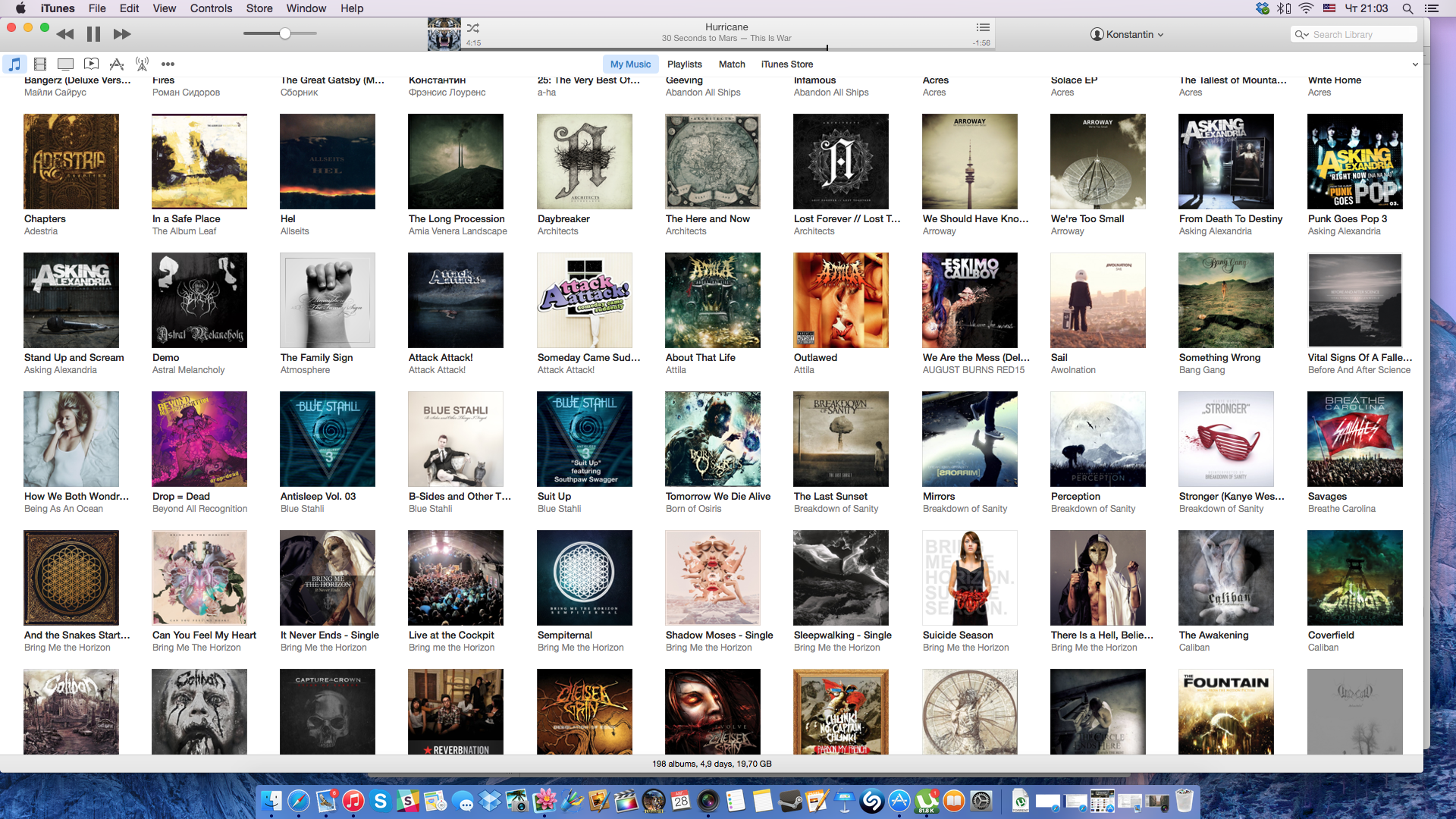
Task: Click the Match button
Action: (732, 64)
